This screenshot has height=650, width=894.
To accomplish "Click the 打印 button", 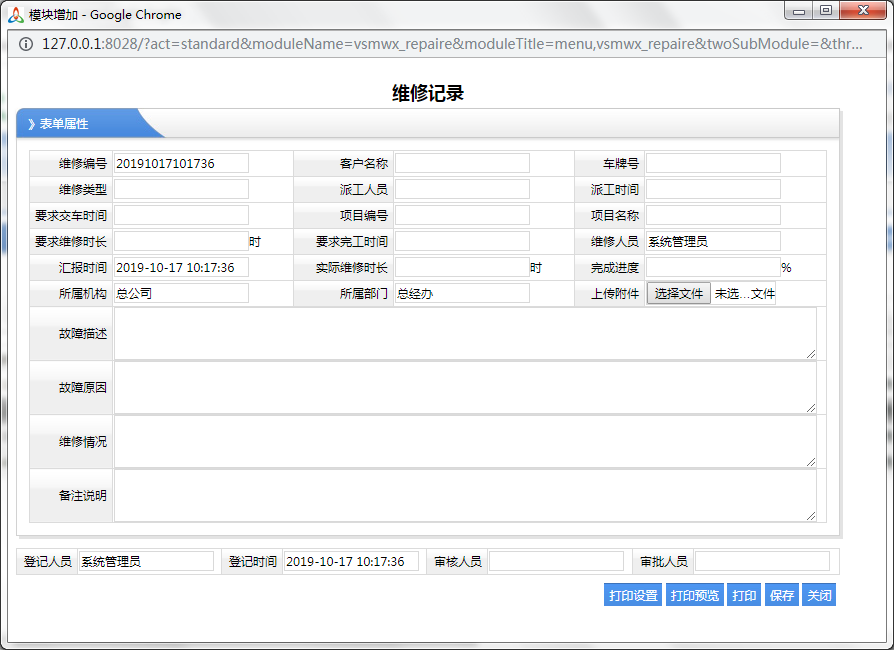I will pos(744,596).
